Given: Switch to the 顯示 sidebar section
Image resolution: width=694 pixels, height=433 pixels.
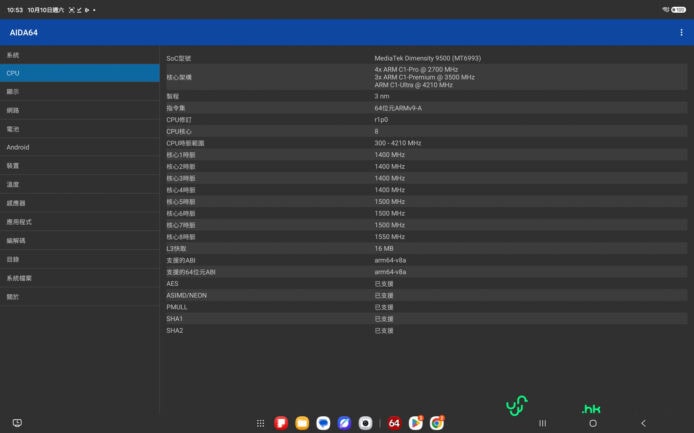Looking at the screenshot, I should point(80,92).
